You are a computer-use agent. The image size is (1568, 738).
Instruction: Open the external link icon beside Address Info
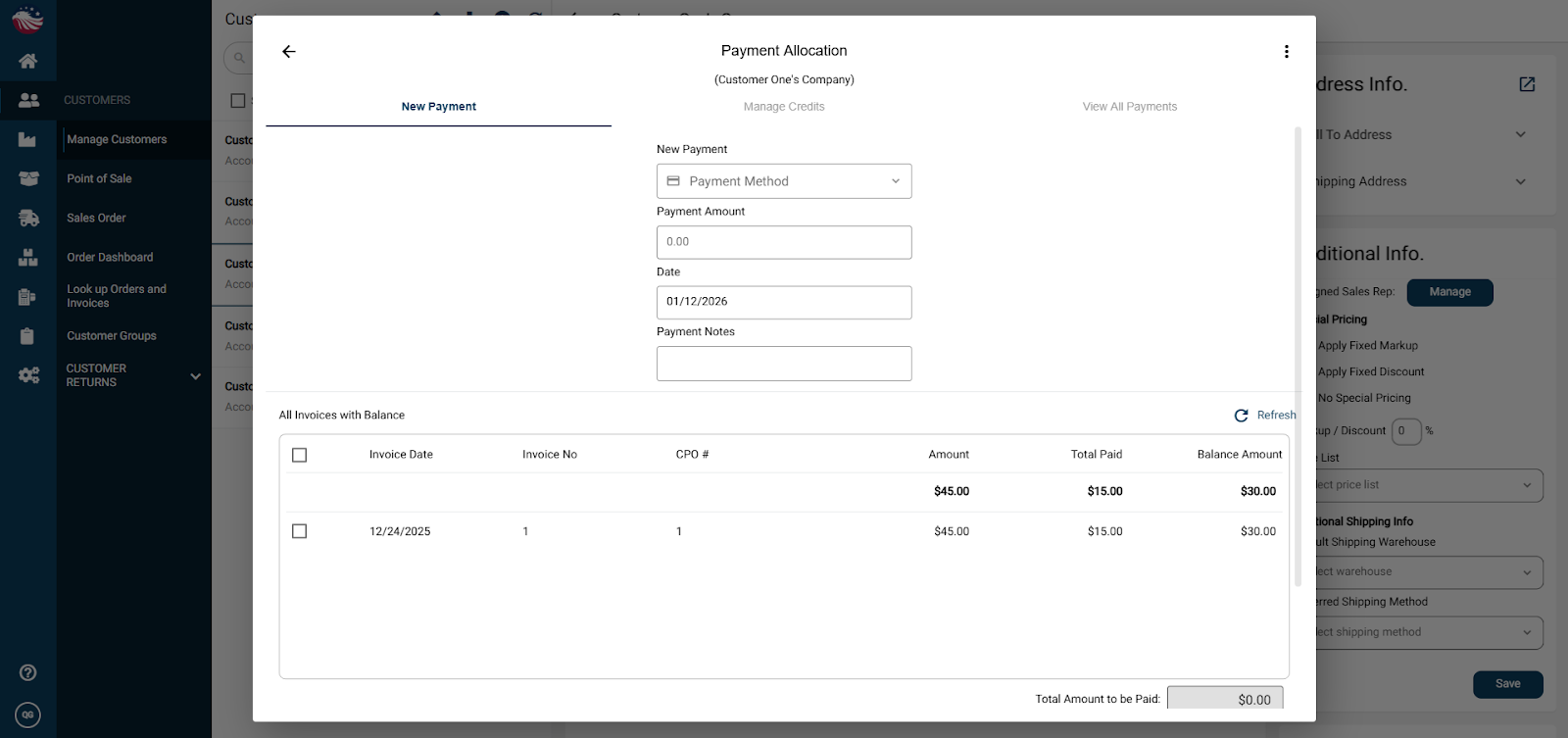point(1527,84)
